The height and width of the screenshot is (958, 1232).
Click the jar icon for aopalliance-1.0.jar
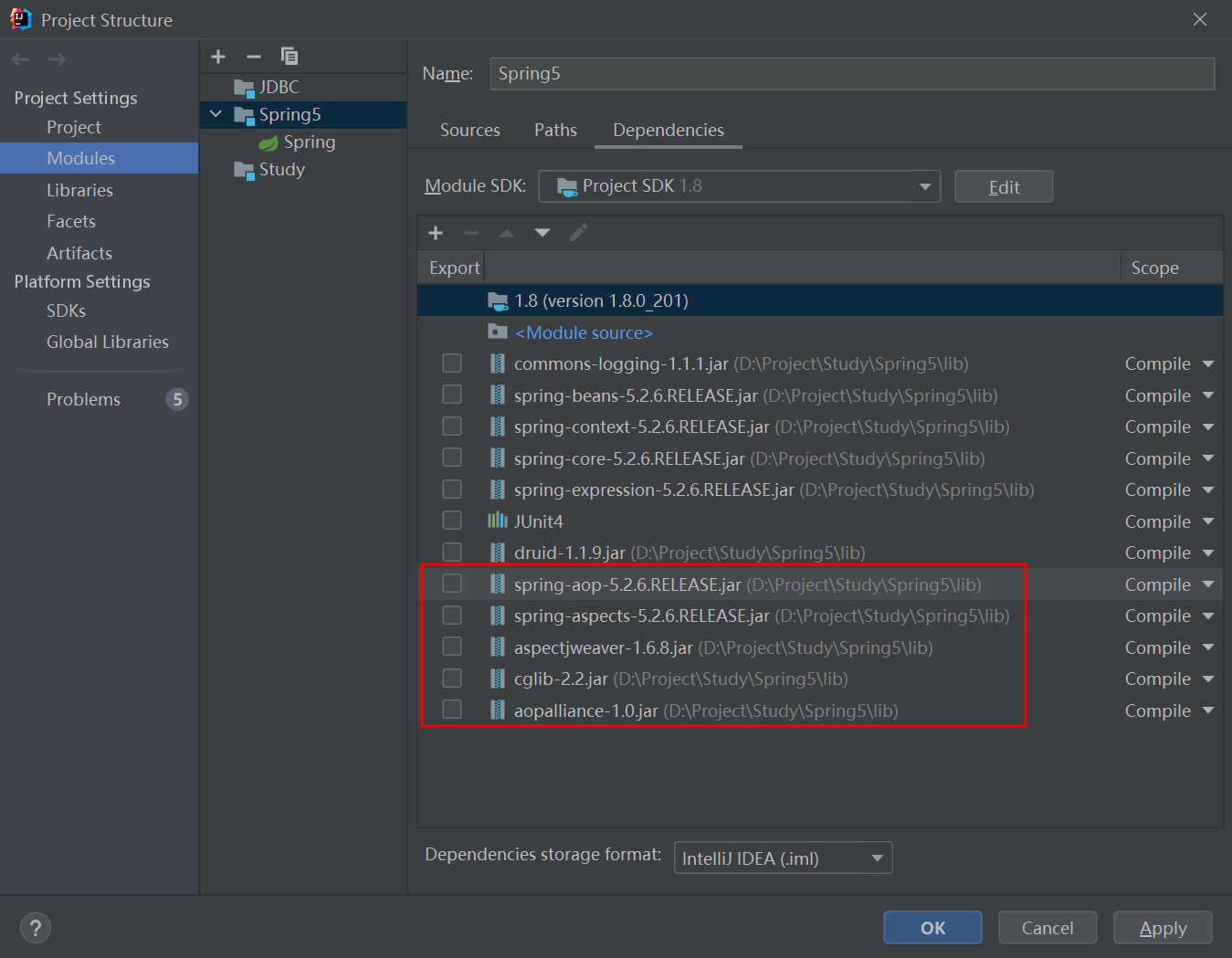pos(498,710)
